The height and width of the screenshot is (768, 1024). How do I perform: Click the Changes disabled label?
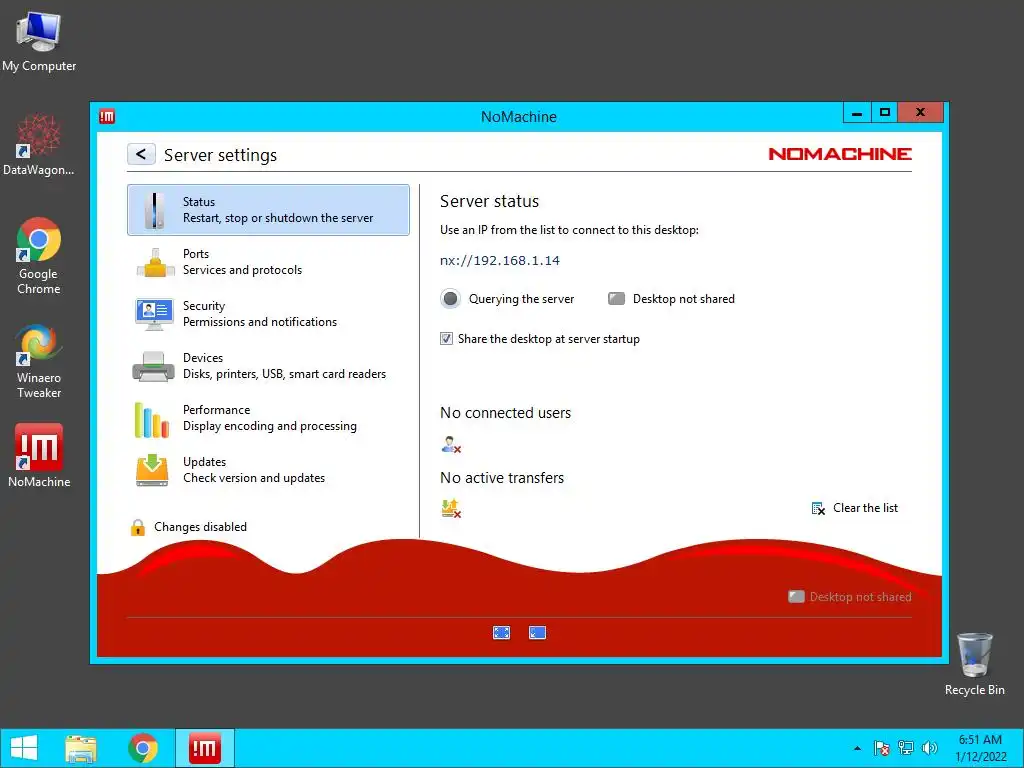coord(200,527)
